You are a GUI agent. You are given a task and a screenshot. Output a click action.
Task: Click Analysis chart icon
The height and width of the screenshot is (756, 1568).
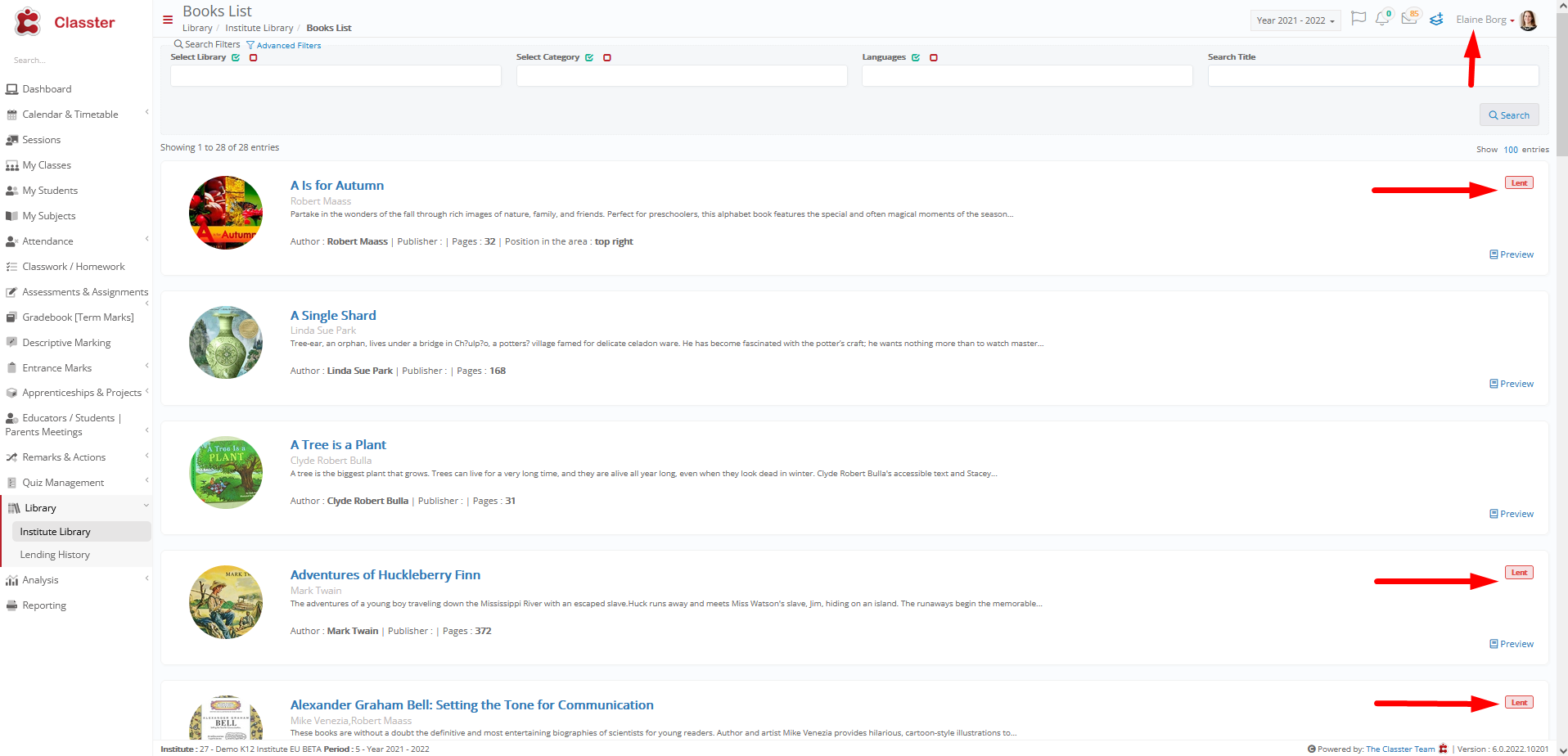(11, 580)
